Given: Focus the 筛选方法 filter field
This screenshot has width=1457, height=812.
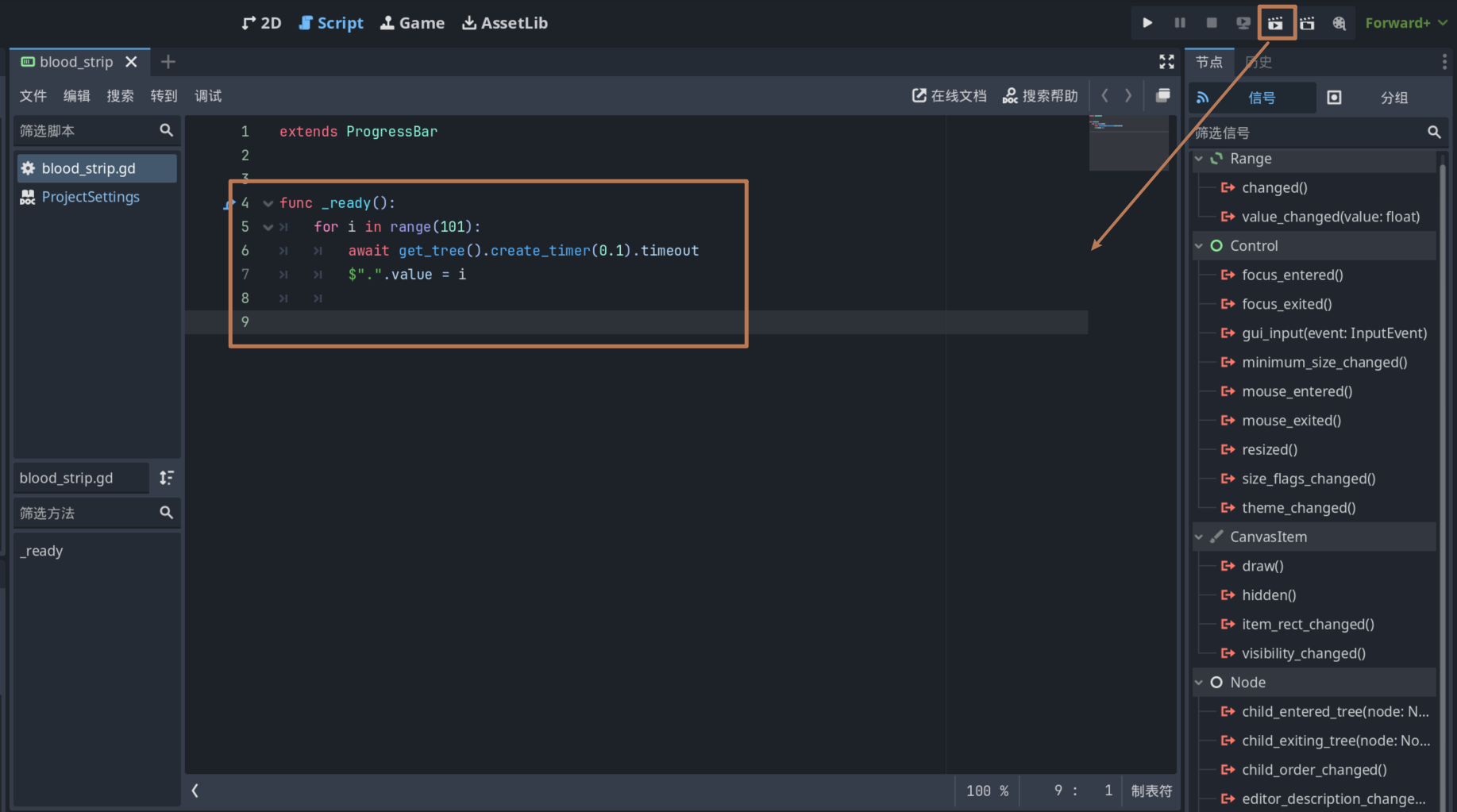Looking at the screenshot, I should click(x=97, y=514).
